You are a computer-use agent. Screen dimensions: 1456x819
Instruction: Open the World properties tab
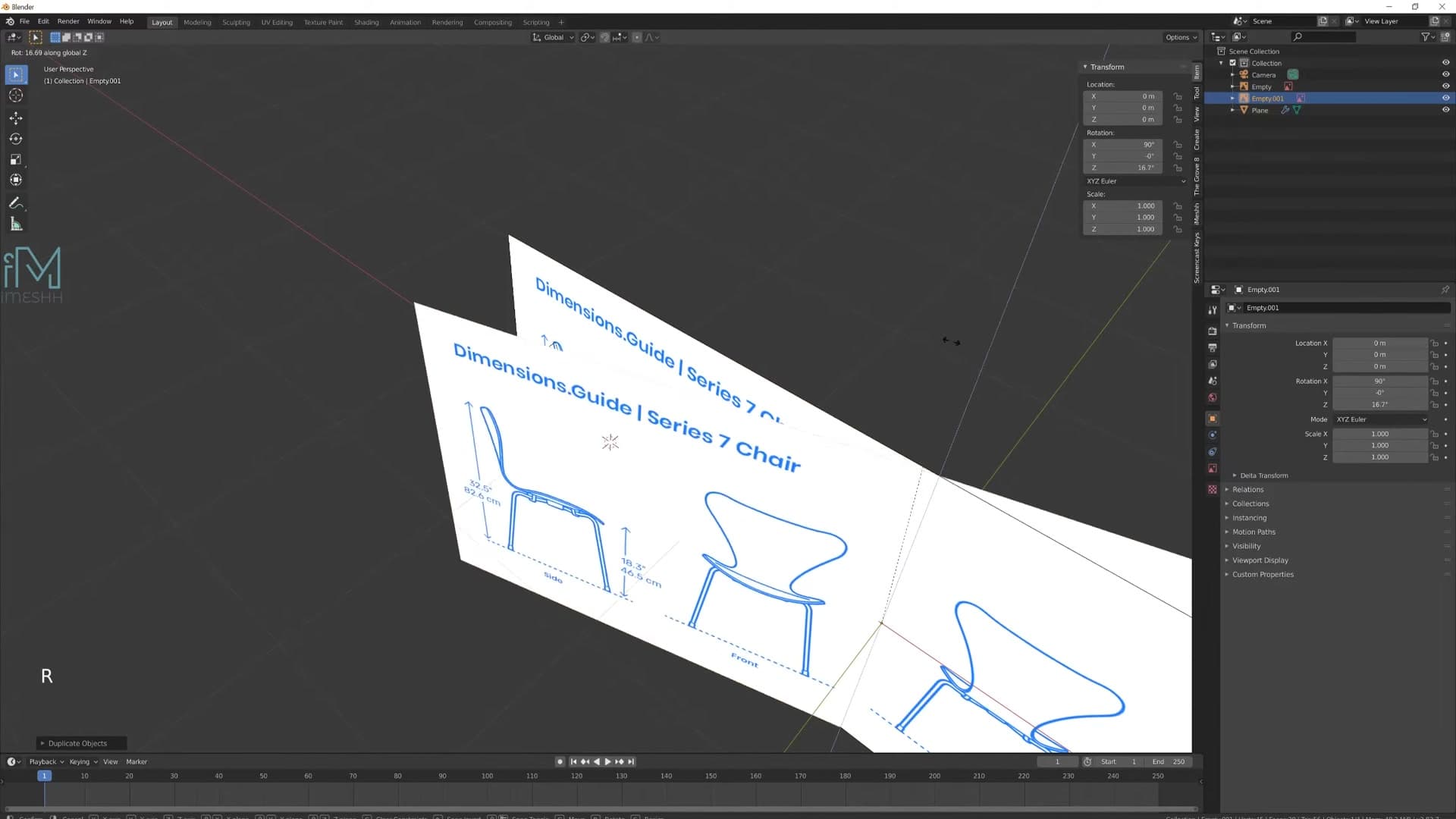1213,398
